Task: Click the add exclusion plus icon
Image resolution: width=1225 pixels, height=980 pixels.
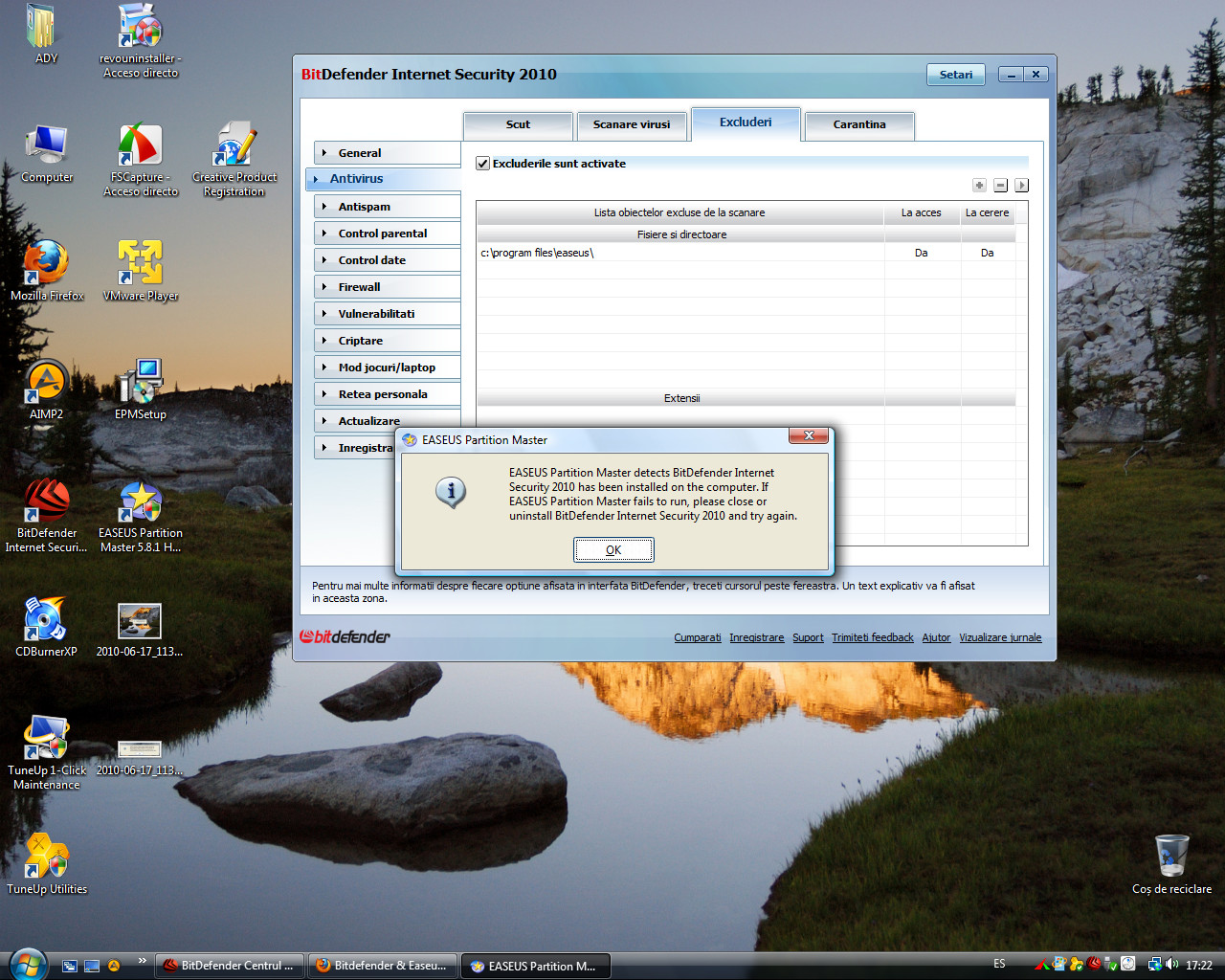Action: click(x=979, y=185)
